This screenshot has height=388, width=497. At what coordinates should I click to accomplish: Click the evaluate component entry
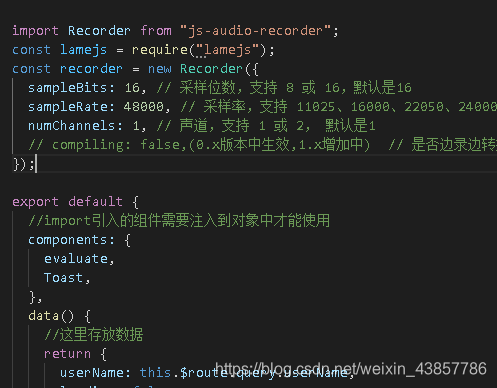[x=76, y=259]
